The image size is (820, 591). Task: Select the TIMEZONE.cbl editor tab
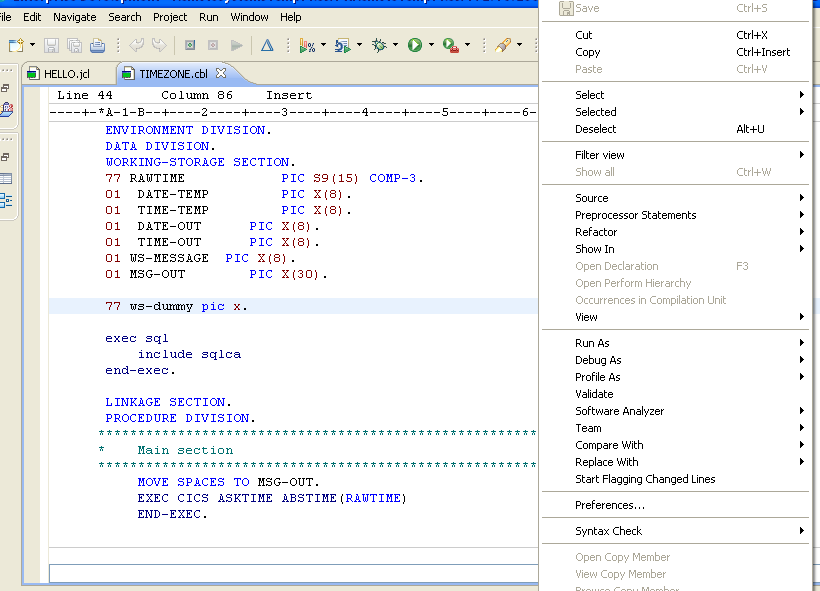point(173,74)
